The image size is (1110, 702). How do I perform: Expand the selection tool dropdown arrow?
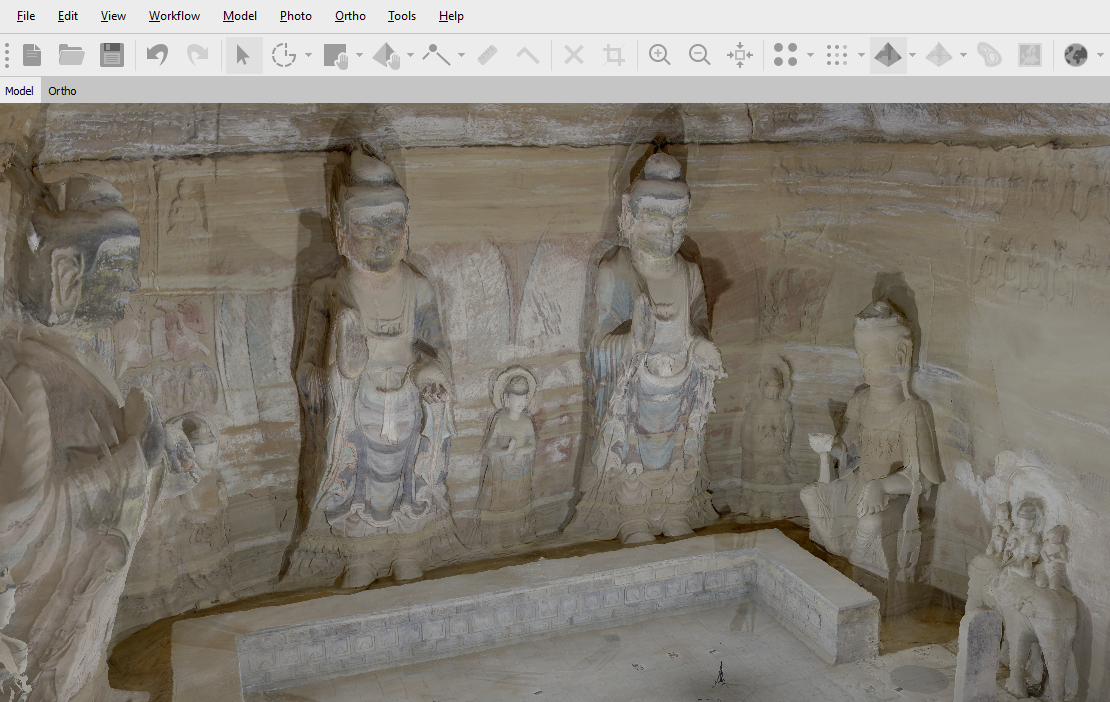pos(309,55)
